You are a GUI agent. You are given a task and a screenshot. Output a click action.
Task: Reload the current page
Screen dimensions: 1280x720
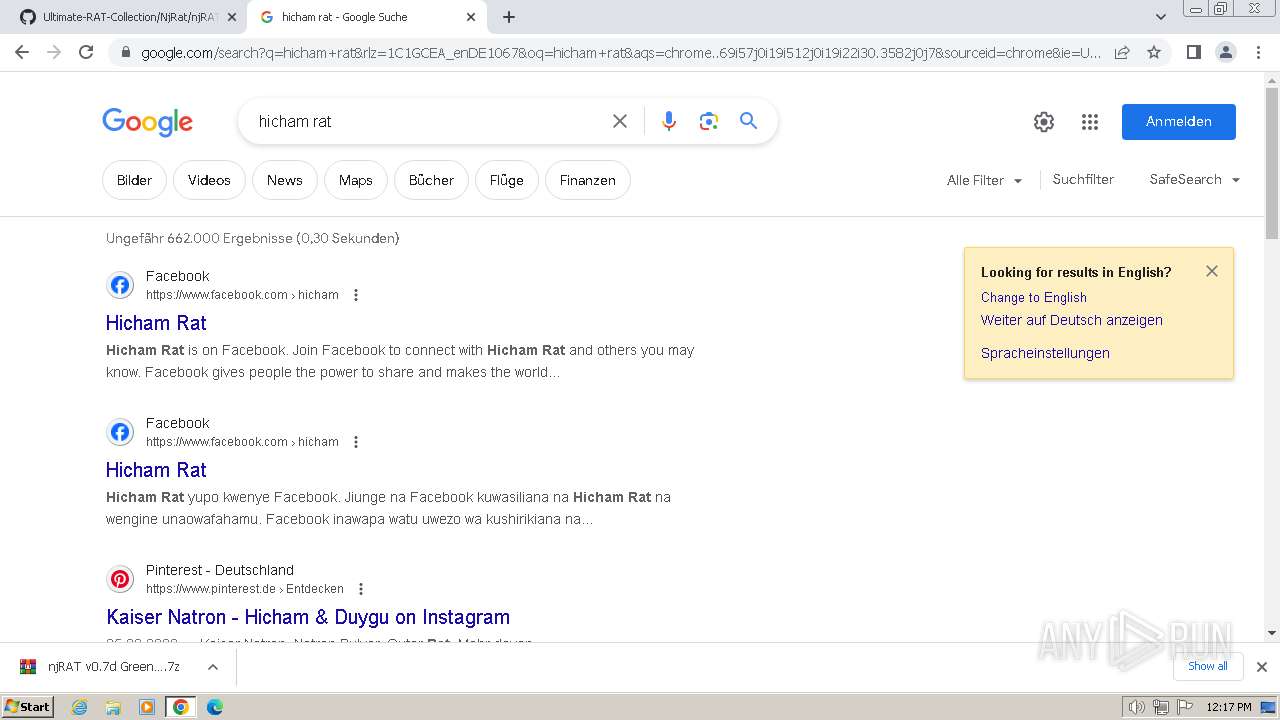(x=86, y=52)
